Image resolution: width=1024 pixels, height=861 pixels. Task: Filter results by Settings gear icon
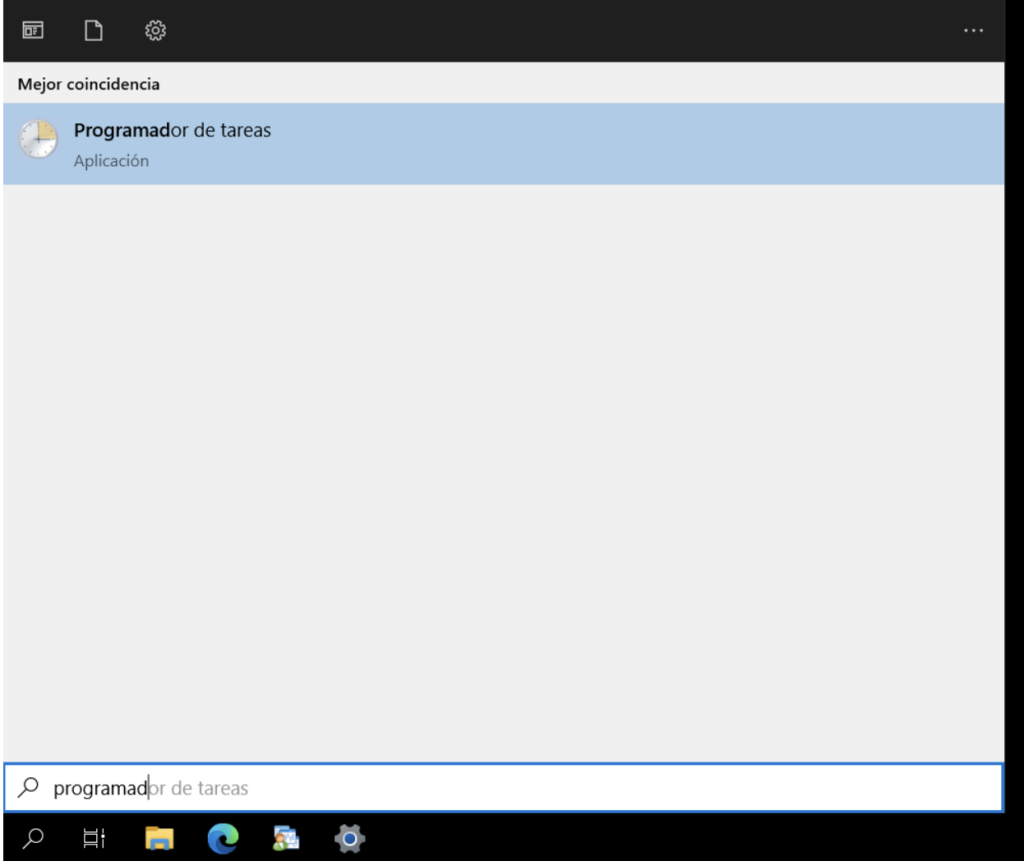point(155,31)
